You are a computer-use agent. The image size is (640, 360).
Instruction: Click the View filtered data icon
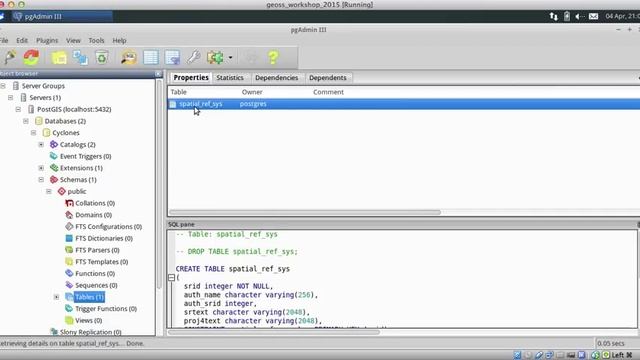pos(172,58)
